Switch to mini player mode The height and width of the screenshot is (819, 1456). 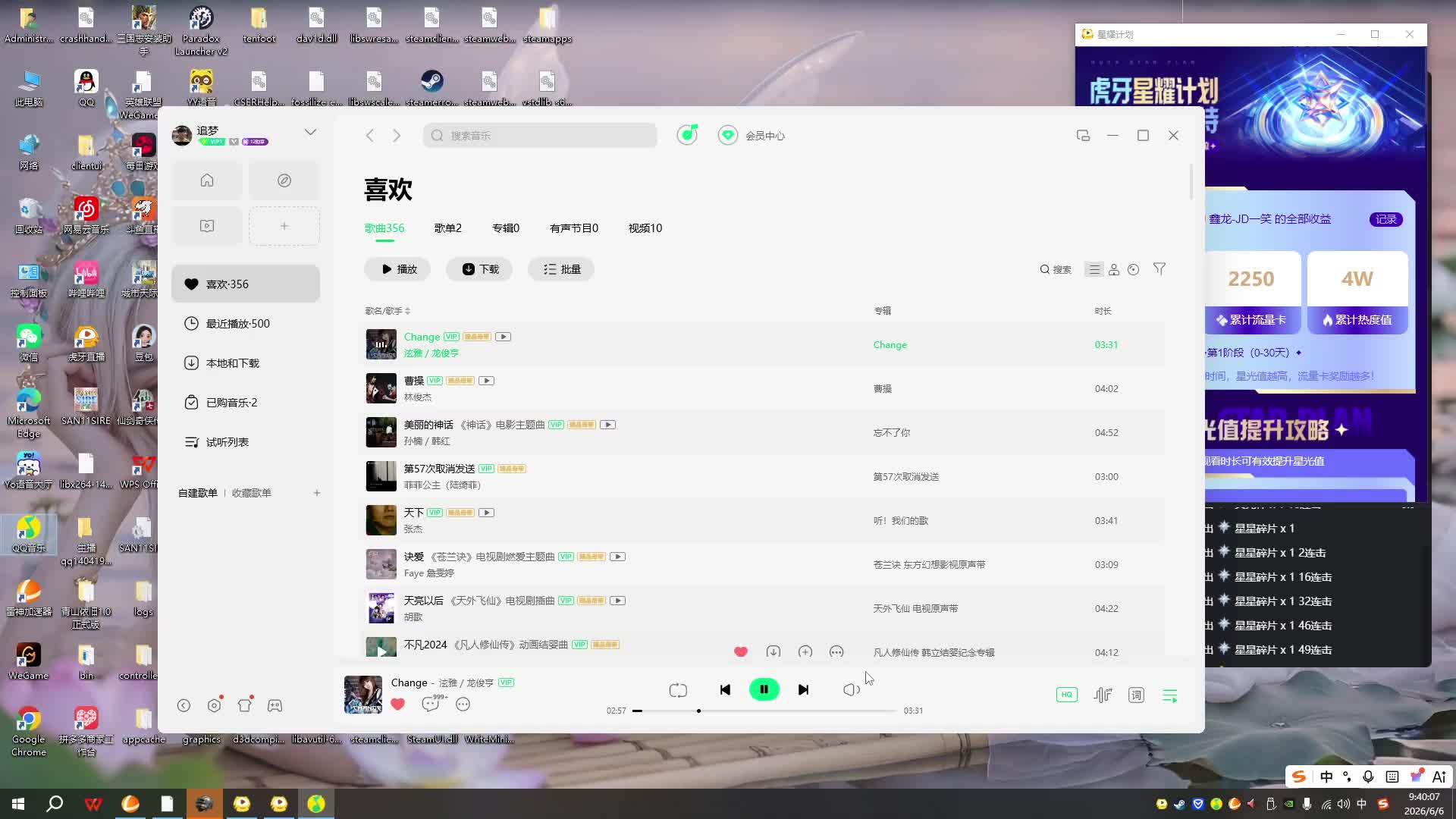point(1083,136)
